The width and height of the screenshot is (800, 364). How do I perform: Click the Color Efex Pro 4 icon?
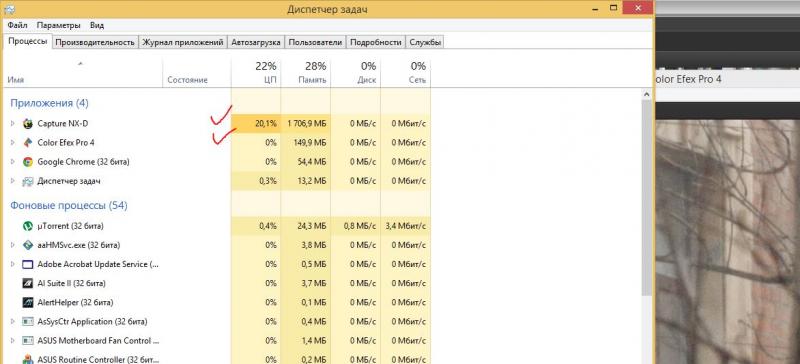pyautogui.click(x=28, y=143)
